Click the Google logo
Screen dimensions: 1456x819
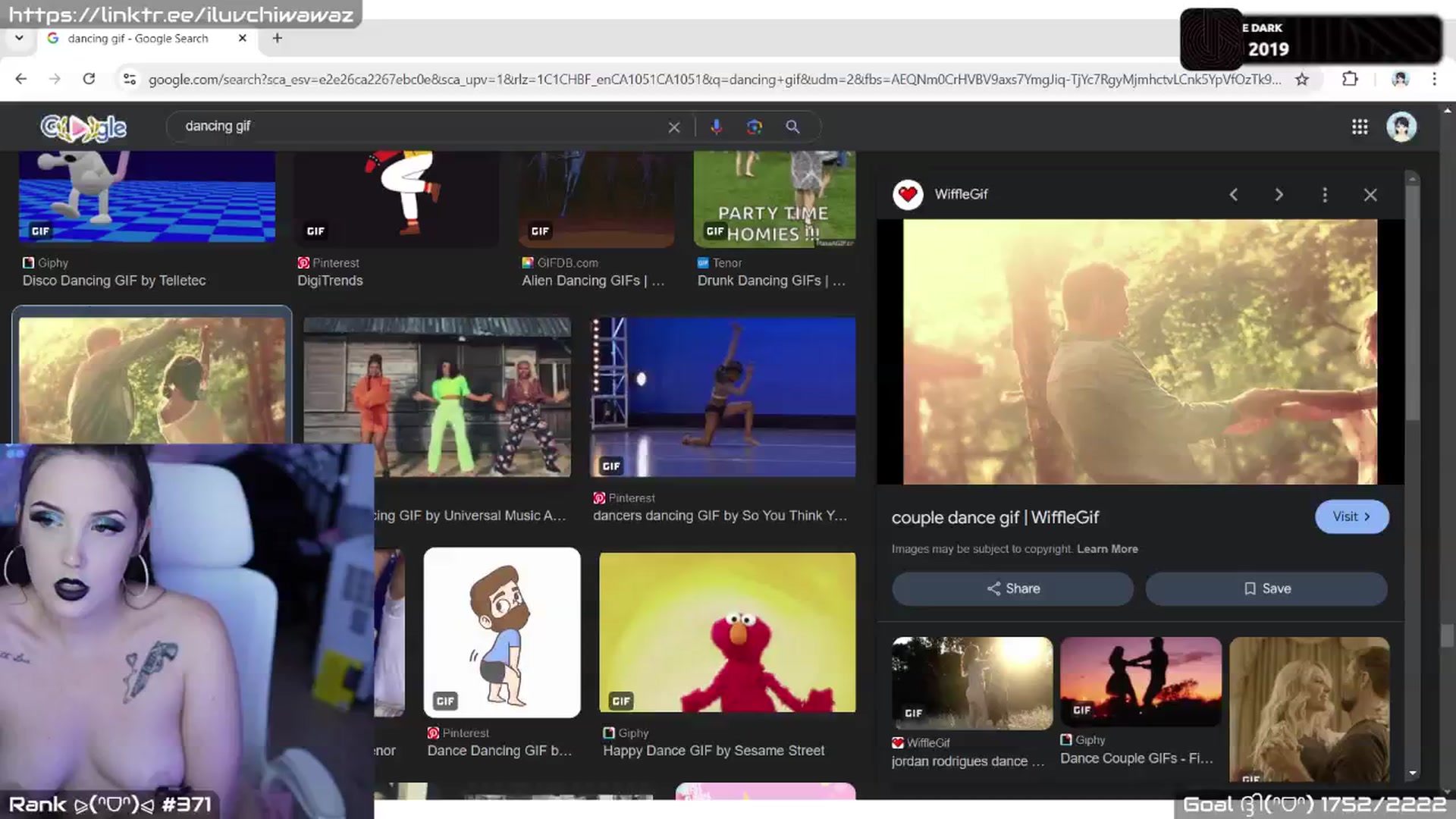[83, 127]
